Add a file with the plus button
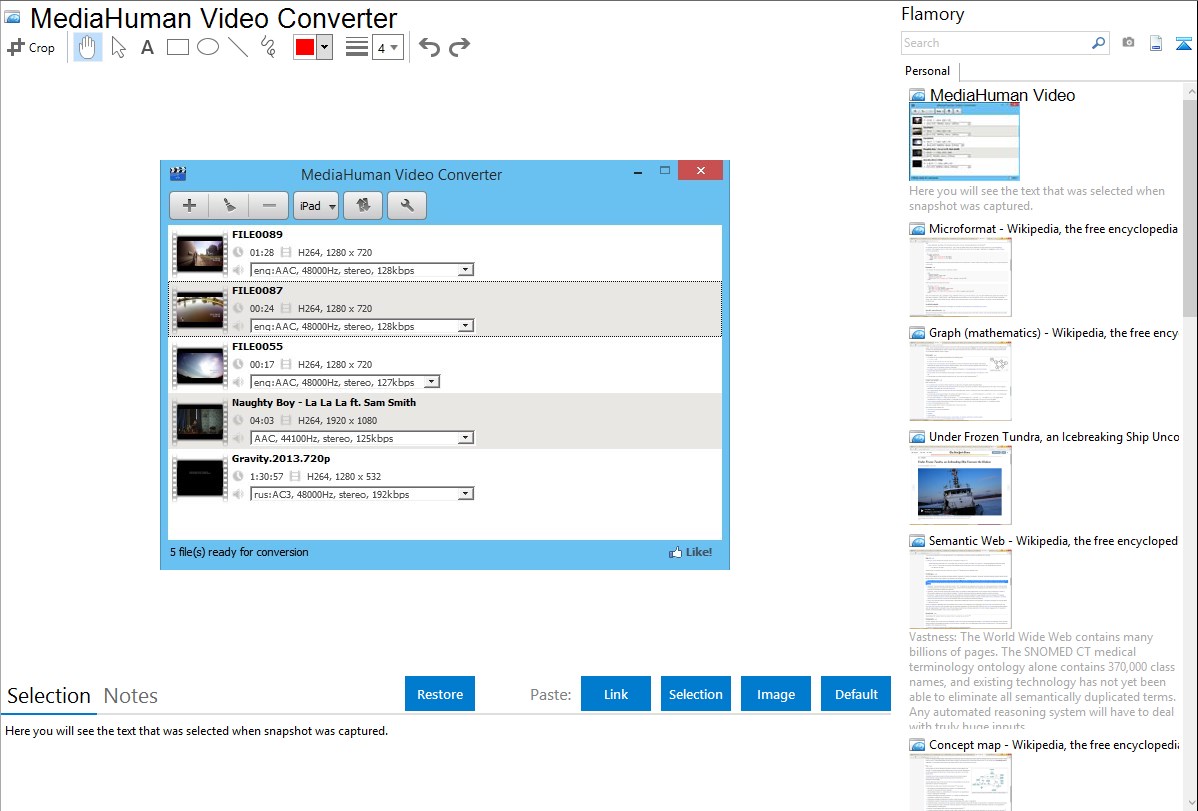Viewport: 1198px width, 811px height. pos(189,206)
